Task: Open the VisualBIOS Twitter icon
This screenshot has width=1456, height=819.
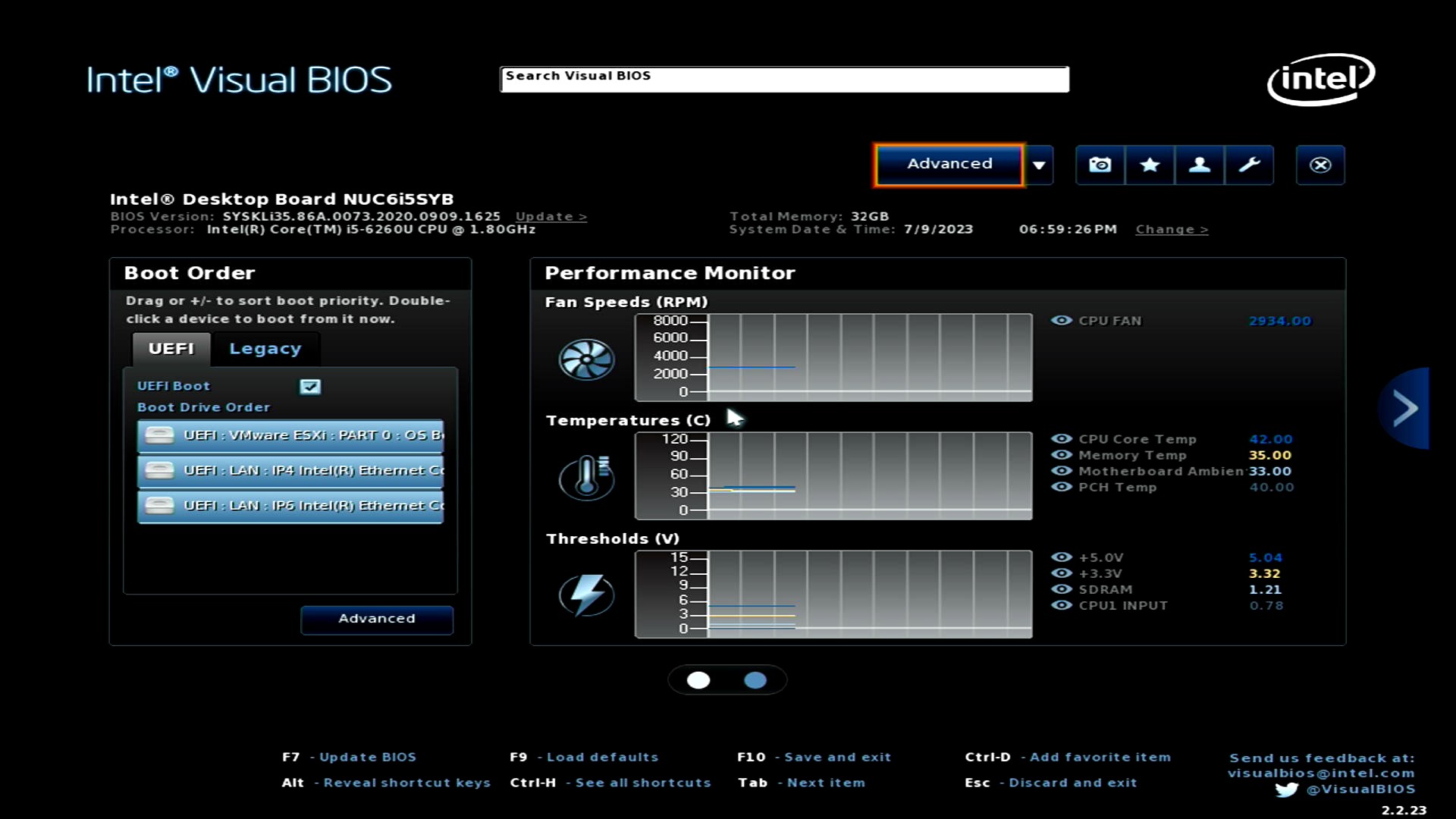Action: [1286, 789]
